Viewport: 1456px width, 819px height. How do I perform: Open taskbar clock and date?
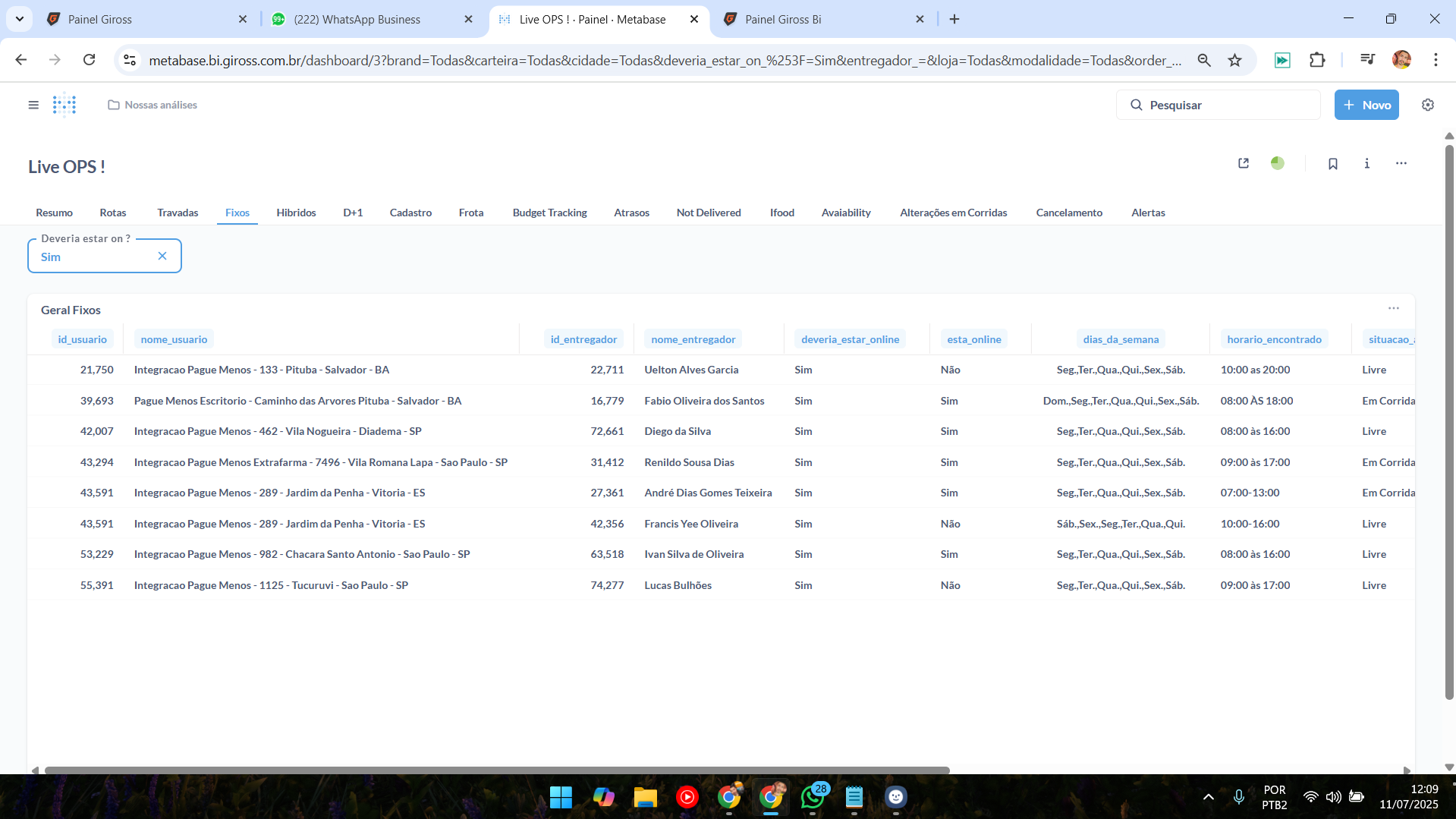pos(1409,797)
